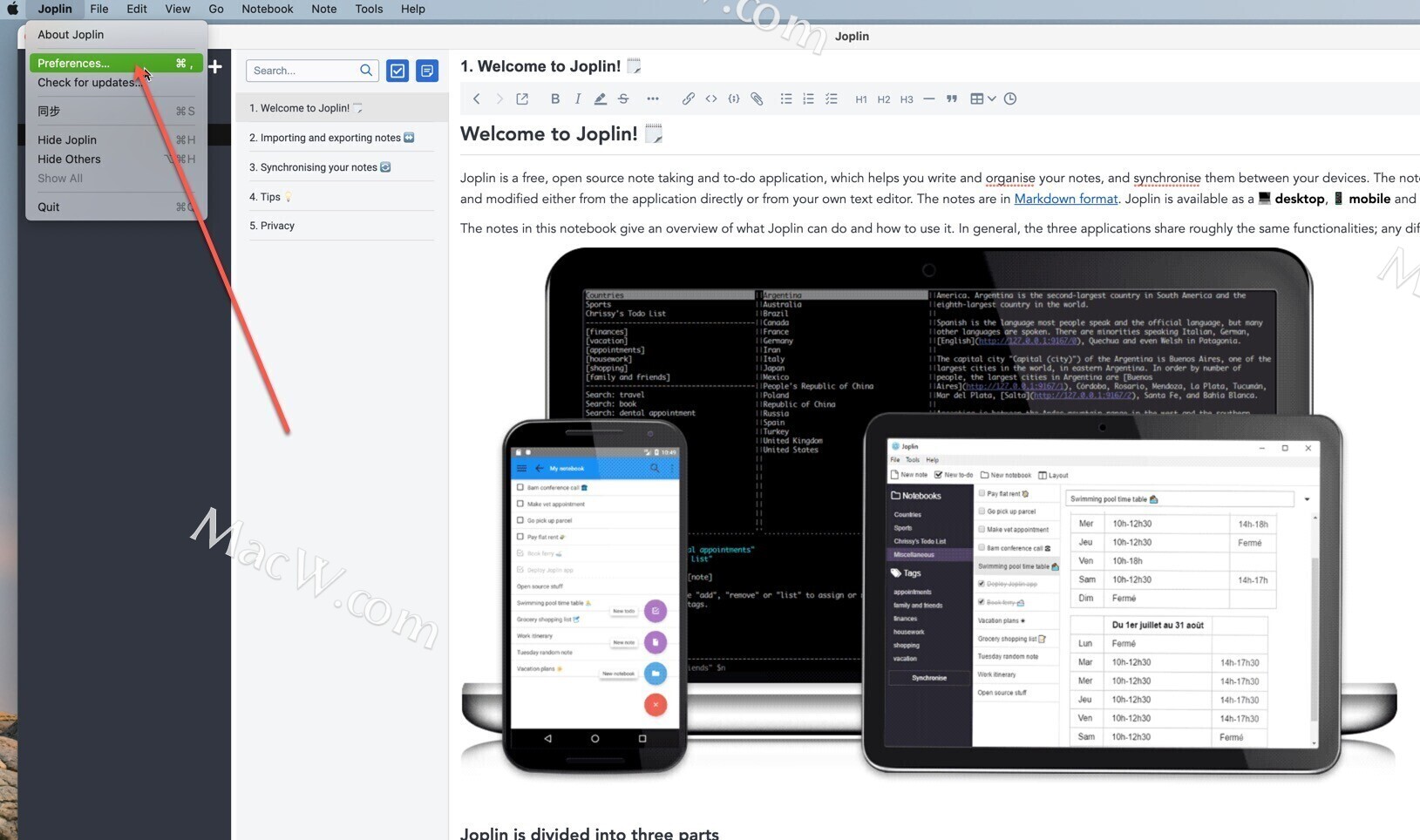The image size is (1420, 840).
Task: Apply bold formatting
Action: click(x=554, y=99)
